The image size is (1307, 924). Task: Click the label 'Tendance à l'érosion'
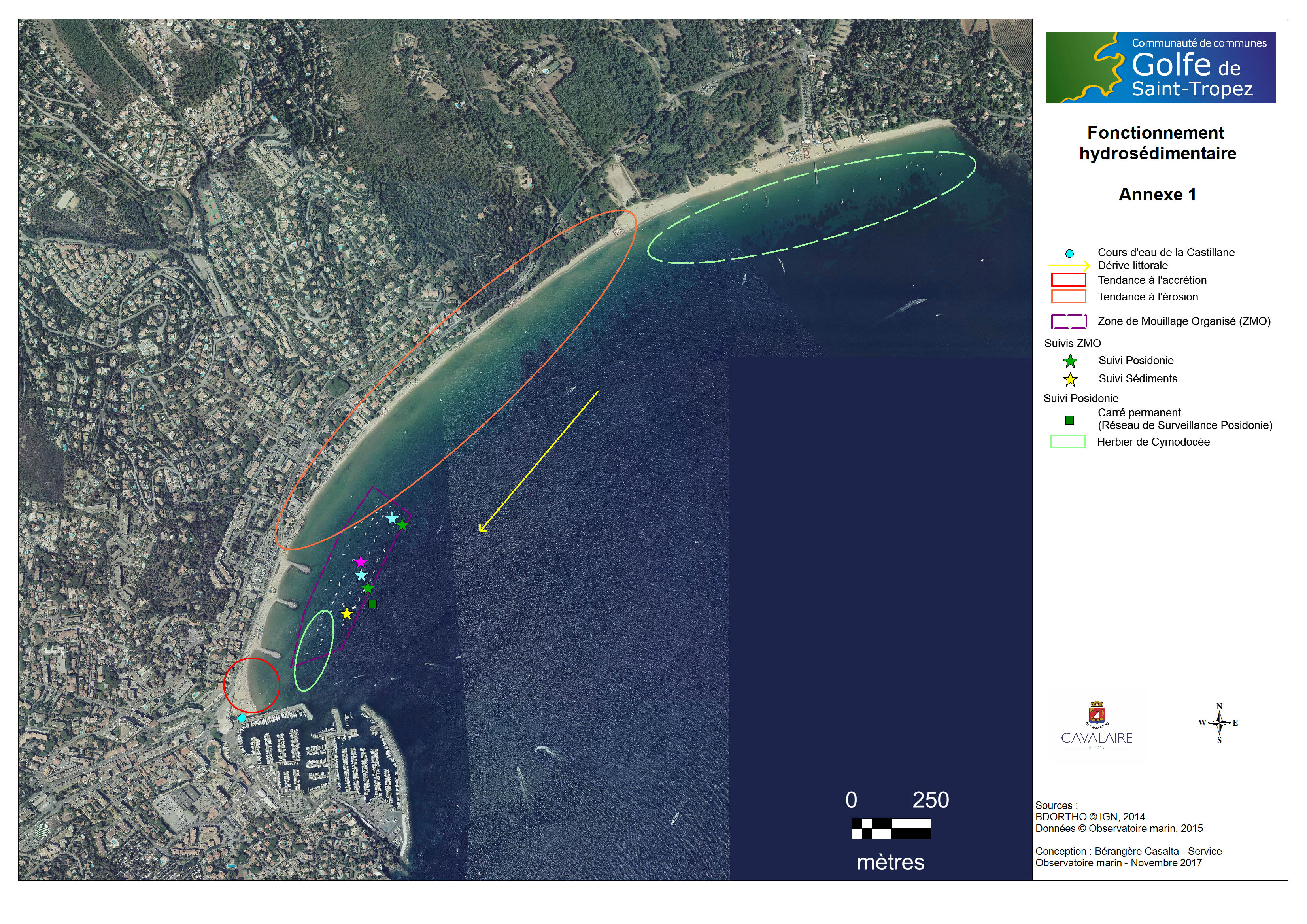[x=1148, y=297]
